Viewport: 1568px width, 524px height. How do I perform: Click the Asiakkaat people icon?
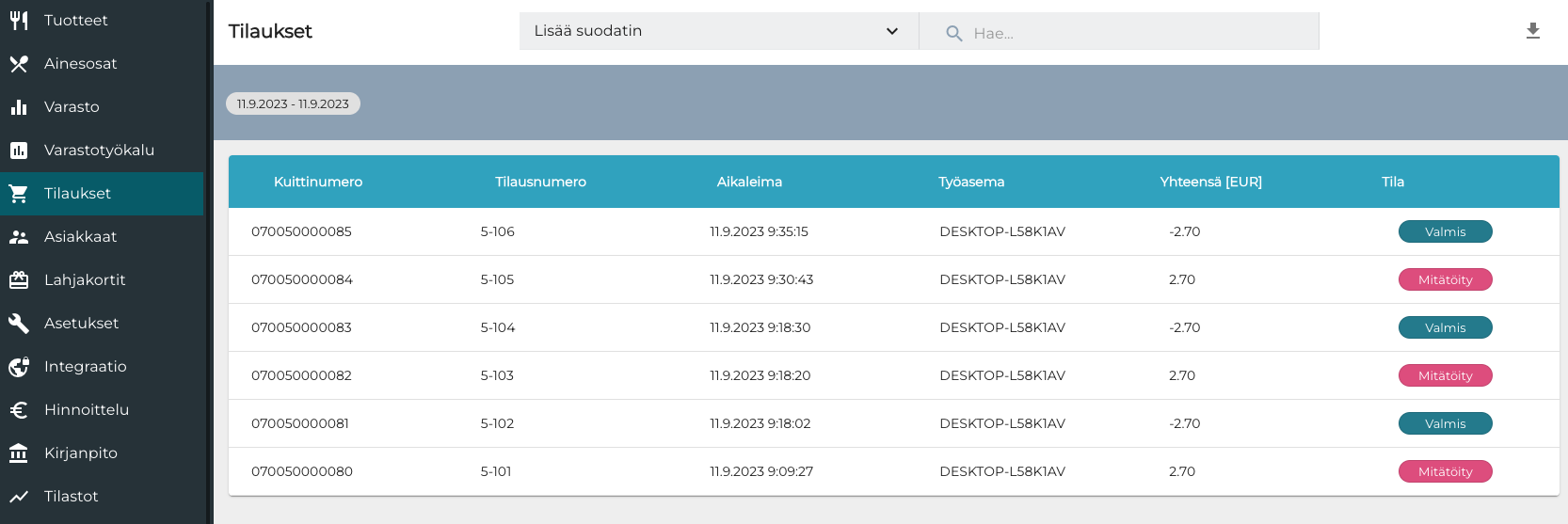point(19,236)
